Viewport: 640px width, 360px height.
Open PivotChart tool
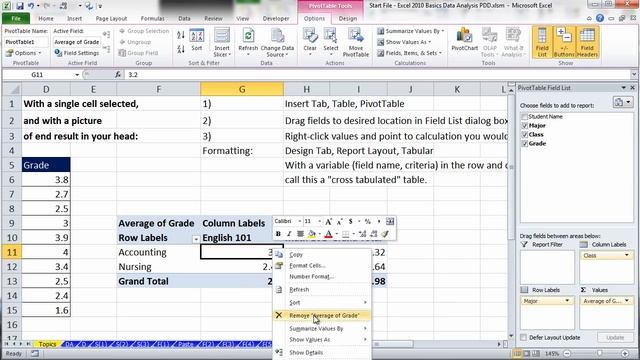point(464,40)
